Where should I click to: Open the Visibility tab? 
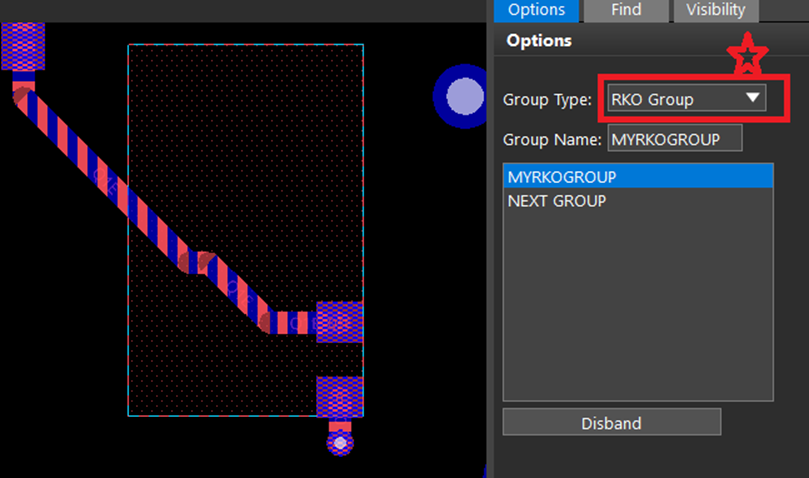715,10
